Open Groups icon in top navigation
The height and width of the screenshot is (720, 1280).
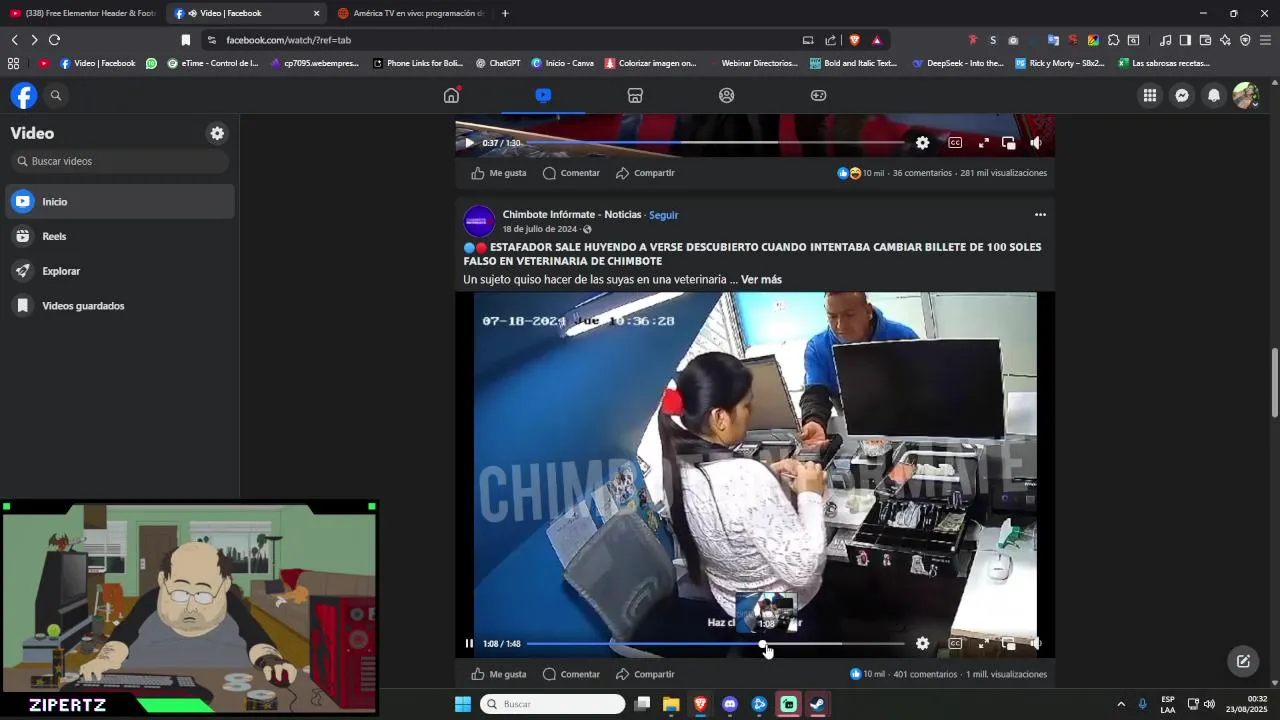click(727, 95)
